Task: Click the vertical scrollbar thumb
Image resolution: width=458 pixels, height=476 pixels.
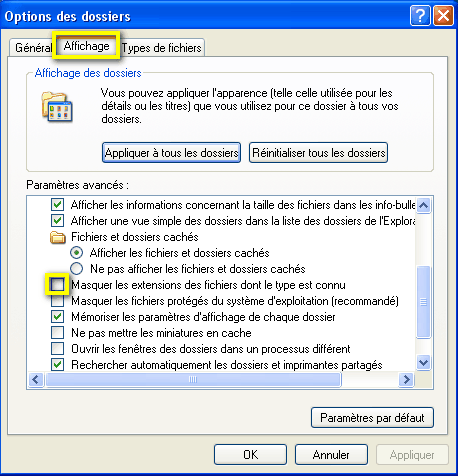Action: pyautogui.click(x=423, y=302)
